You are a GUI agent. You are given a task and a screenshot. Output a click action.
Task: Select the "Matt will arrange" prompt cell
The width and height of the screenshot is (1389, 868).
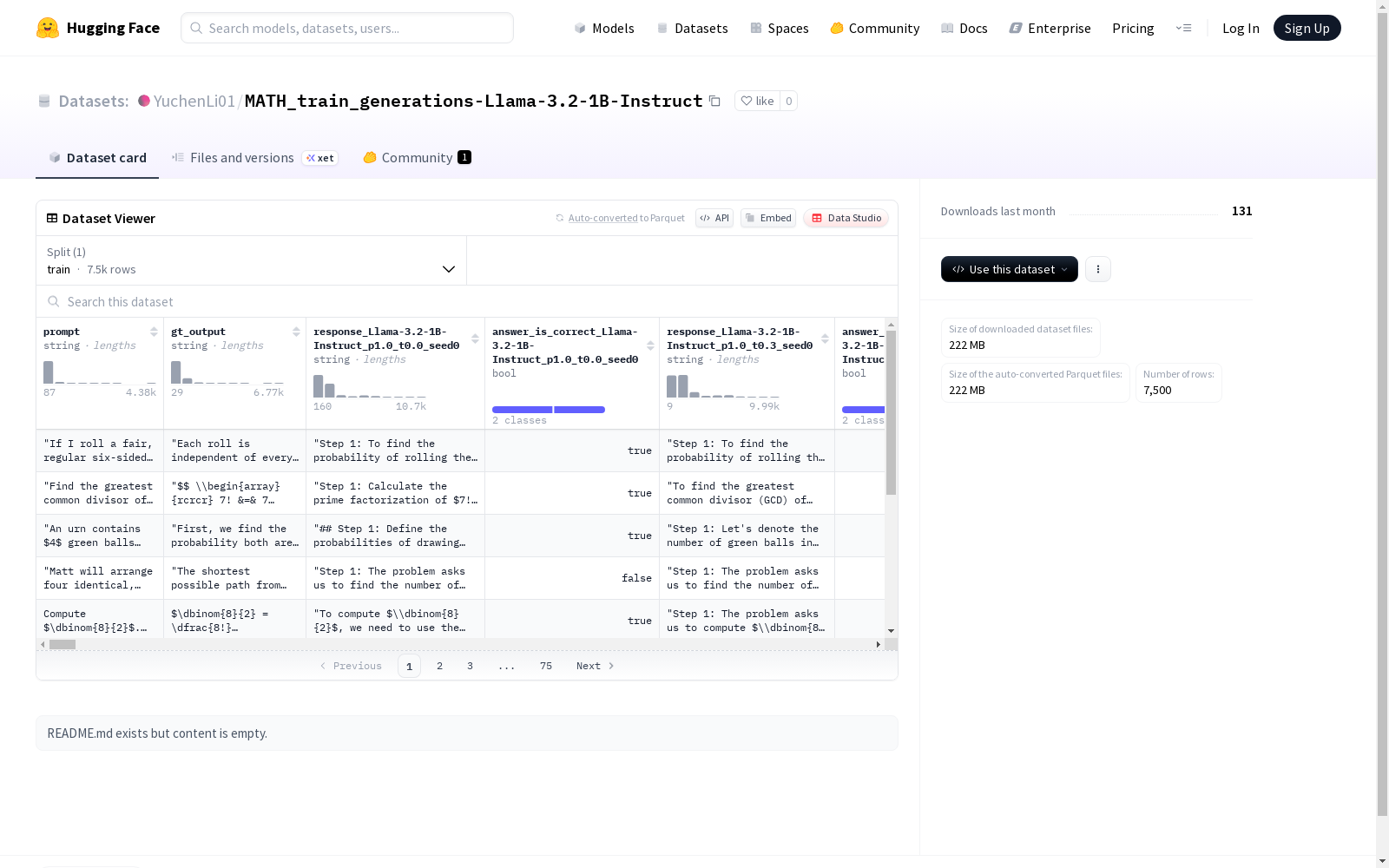pyautogui.click(x=100, y=578)
